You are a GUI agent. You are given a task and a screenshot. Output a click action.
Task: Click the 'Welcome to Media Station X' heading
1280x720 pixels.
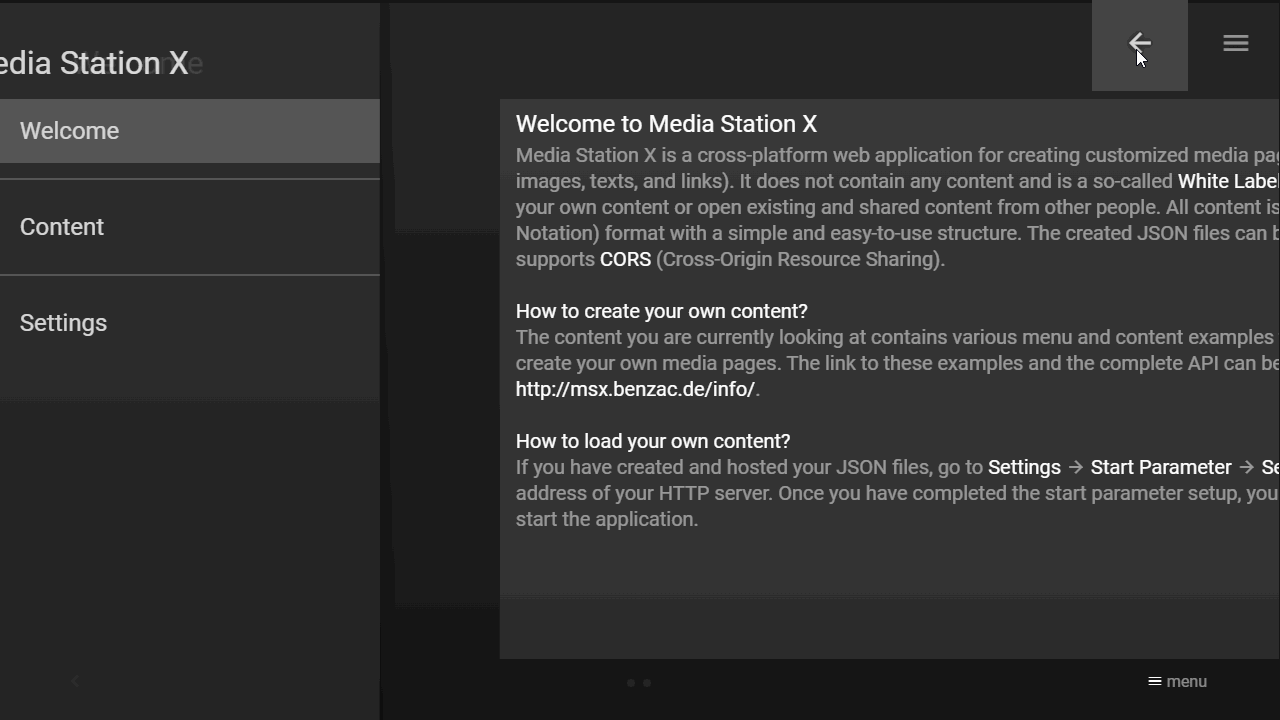[666, 124]
